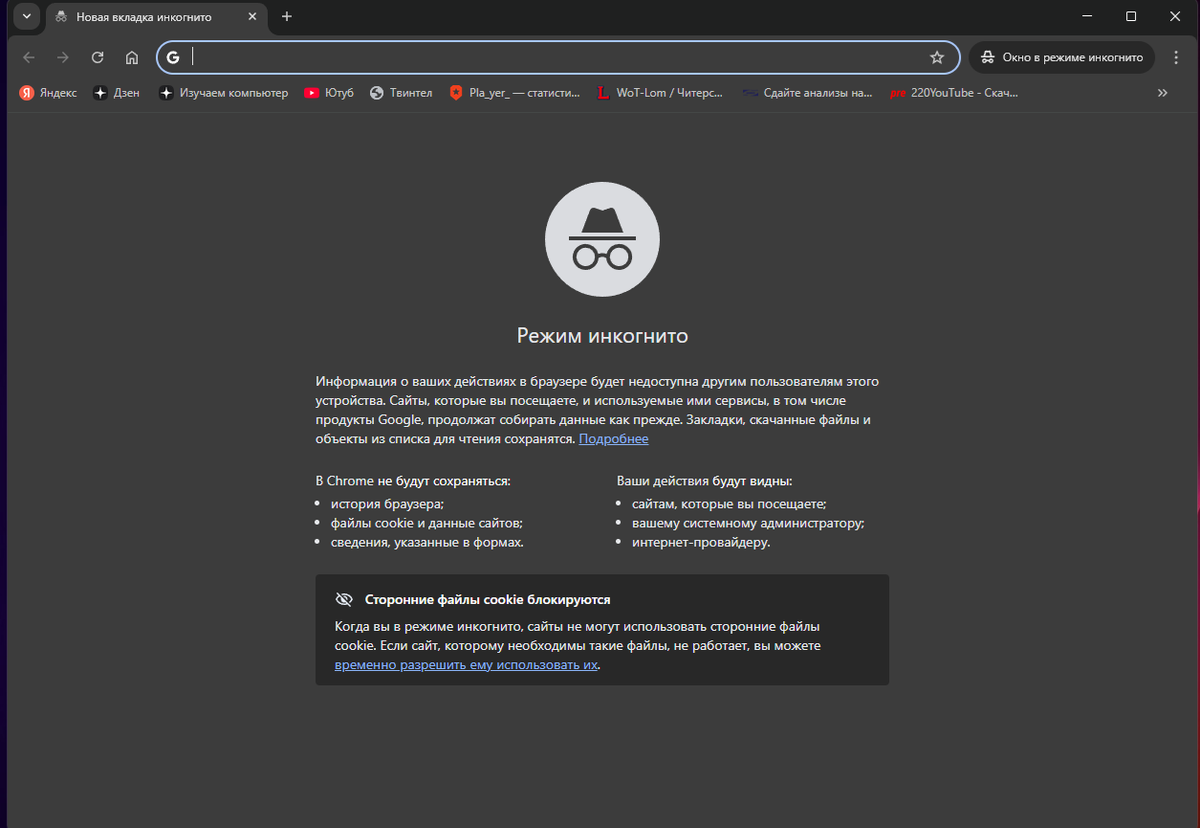Click the 'интернет-провайдеру.' list item
This screenshot has height=828, width=1200.
[701, 542]
